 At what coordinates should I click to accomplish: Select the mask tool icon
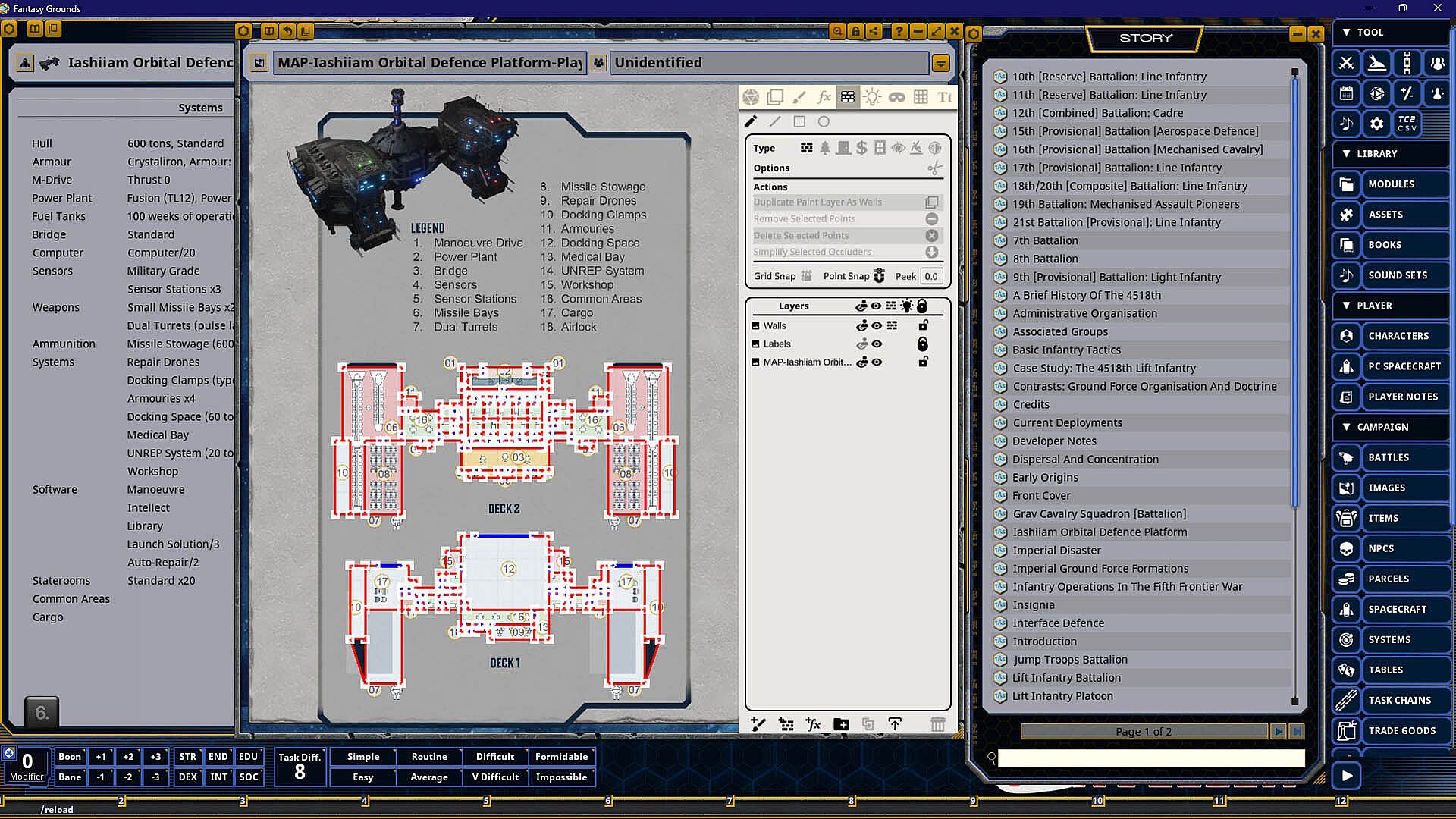[896, 97]
